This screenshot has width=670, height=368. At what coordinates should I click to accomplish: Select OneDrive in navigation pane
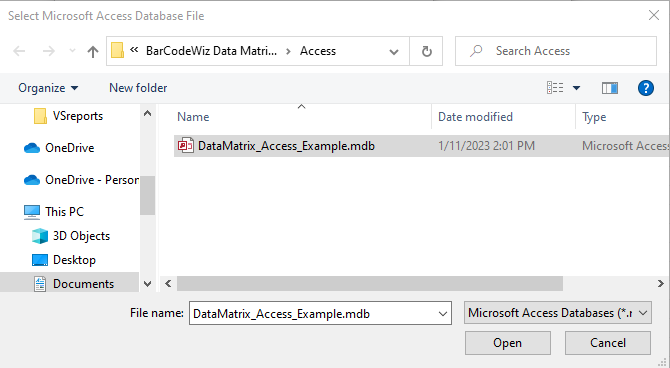[x=70, y=147]
